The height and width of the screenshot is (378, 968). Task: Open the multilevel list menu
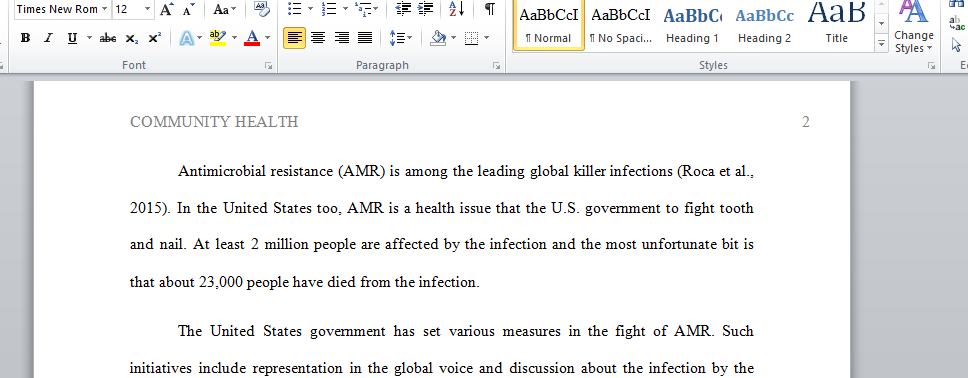coord(367,9)
